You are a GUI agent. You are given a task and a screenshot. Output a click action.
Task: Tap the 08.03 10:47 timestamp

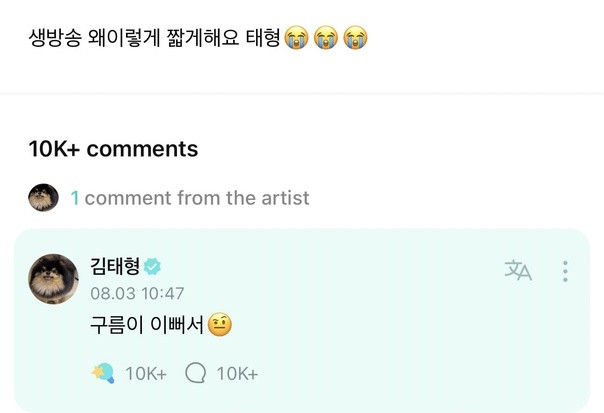click(x=137, y=294)
